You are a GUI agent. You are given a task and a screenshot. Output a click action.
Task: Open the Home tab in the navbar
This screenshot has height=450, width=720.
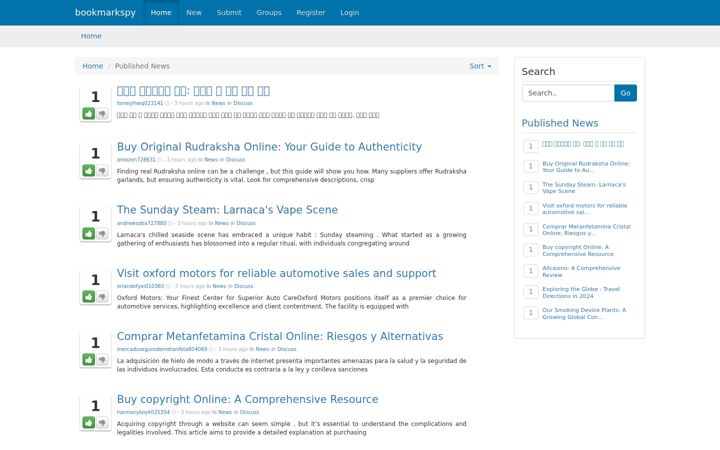[161, 12]
